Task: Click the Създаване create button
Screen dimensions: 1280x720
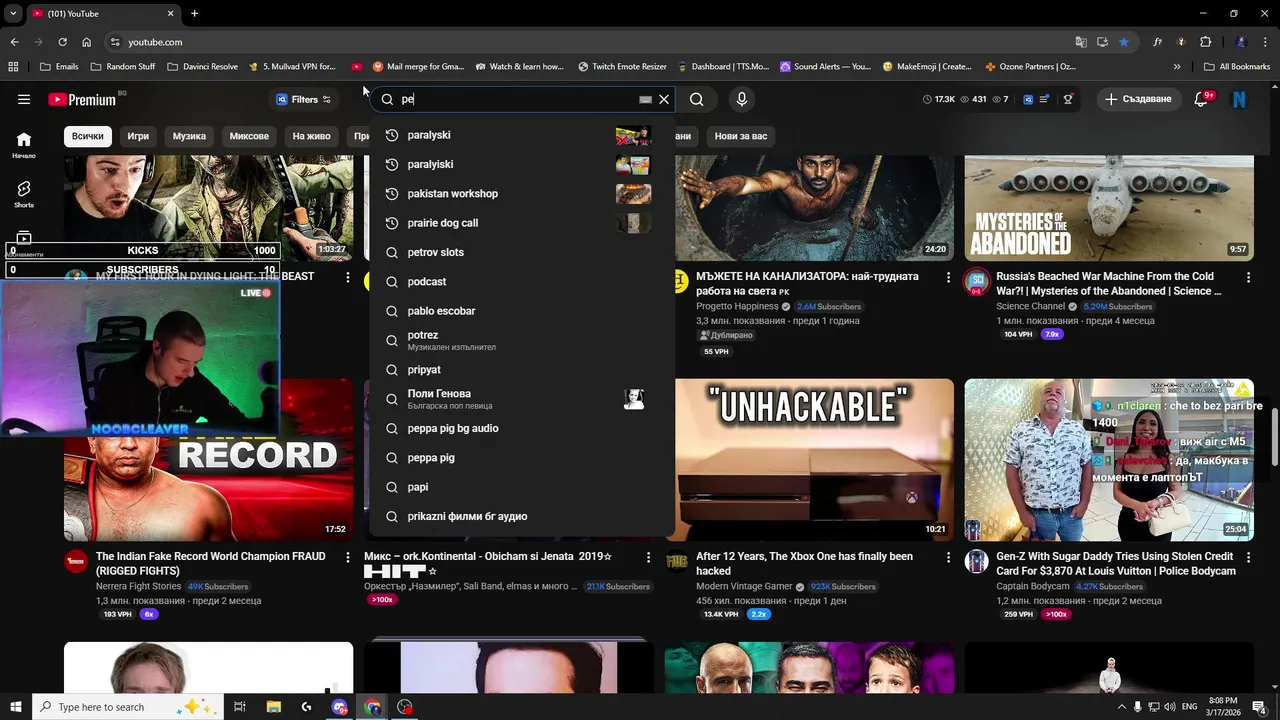Action: pyautogui.click(x=1138, y=99)
